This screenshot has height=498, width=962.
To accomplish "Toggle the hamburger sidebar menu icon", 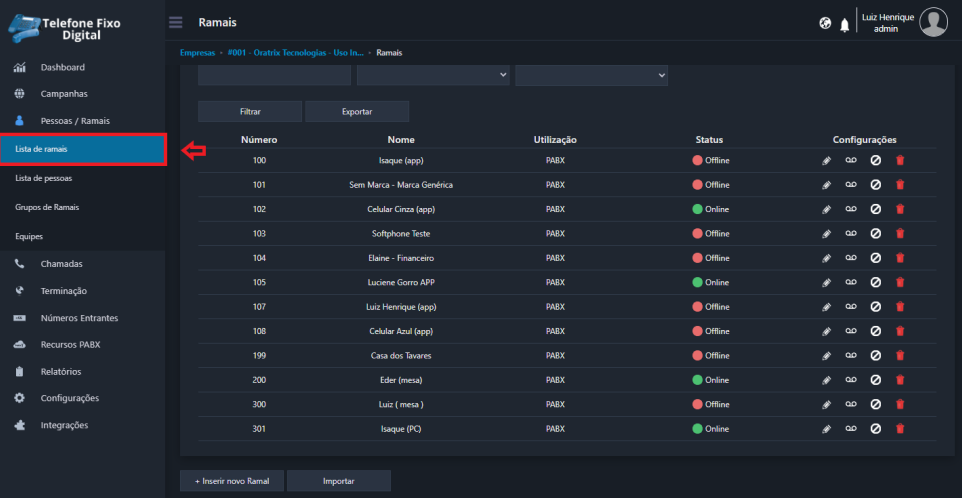I will pyautogui.click(x=176, y=22).
